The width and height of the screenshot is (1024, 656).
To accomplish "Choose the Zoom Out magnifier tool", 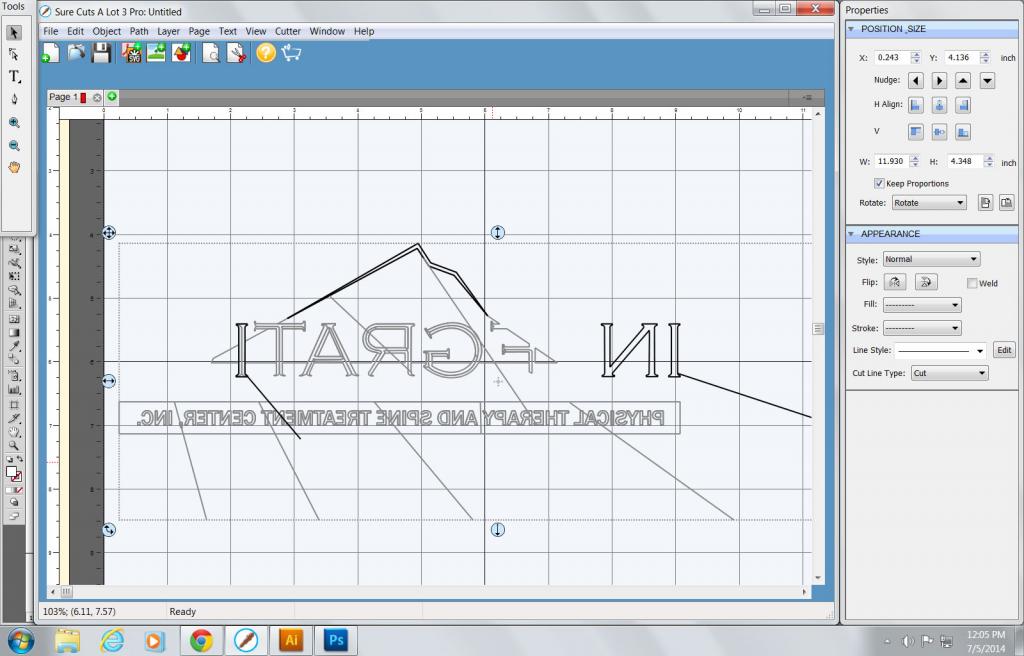I will [14, 145].
